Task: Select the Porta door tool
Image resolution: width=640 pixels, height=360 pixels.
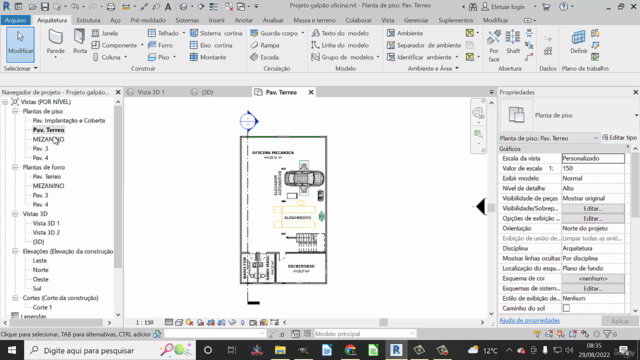Action: click(x=80, y=42)
